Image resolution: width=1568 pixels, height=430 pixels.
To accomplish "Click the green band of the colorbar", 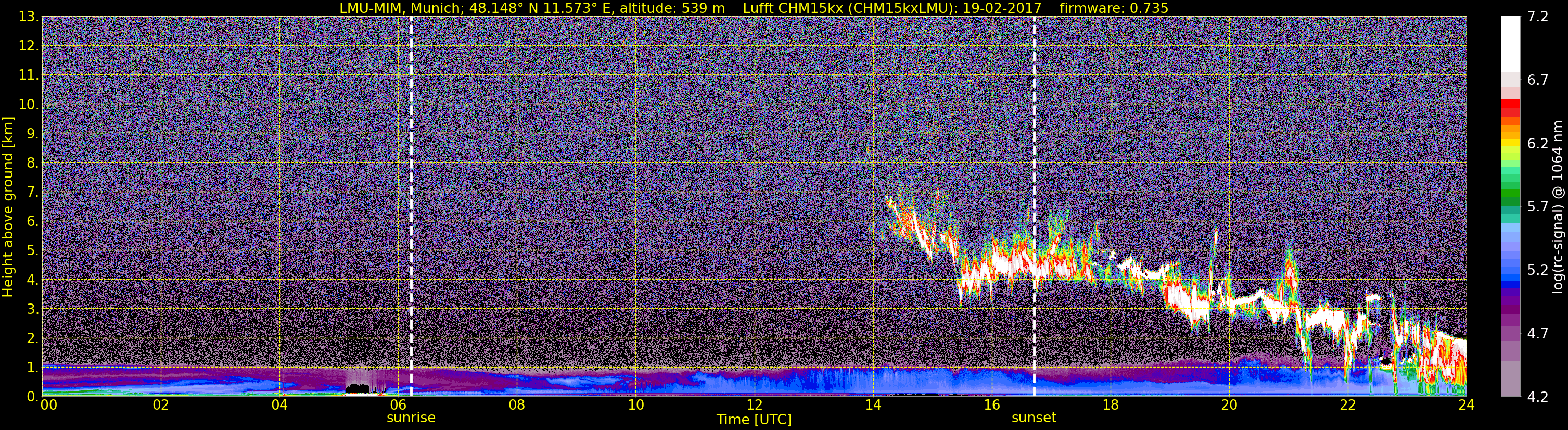I will (x=1510, y=195).
